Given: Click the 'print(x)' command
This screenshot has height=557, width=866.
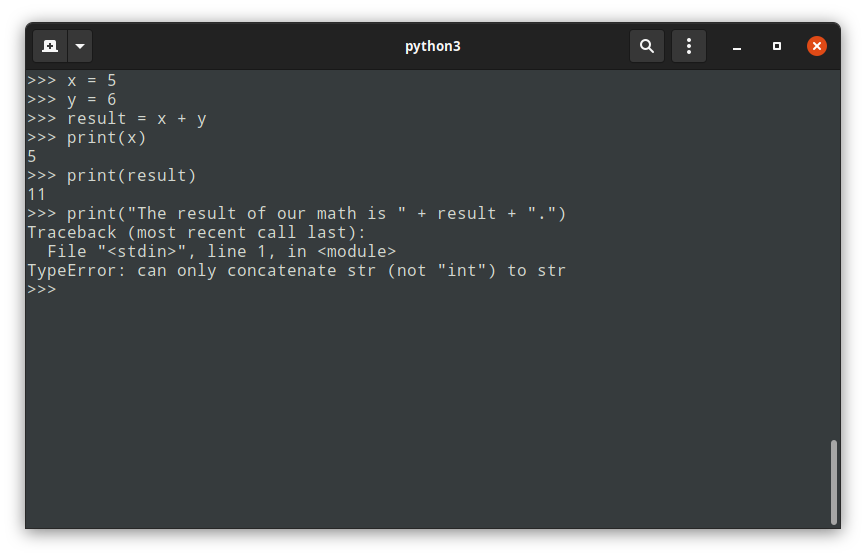Looking at the screenshot, I should (106, 137).
